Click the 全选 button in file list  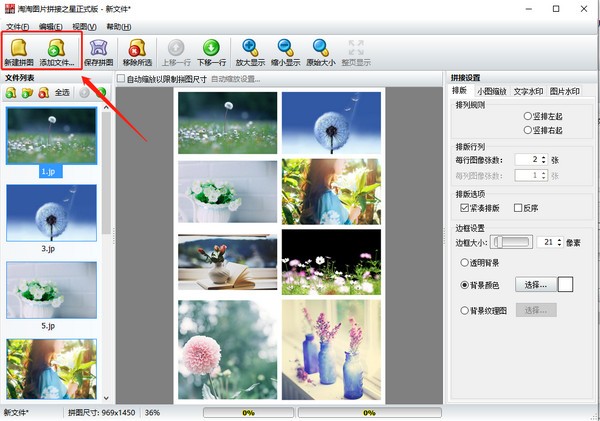pyautogui.click(x=62, y=93)
